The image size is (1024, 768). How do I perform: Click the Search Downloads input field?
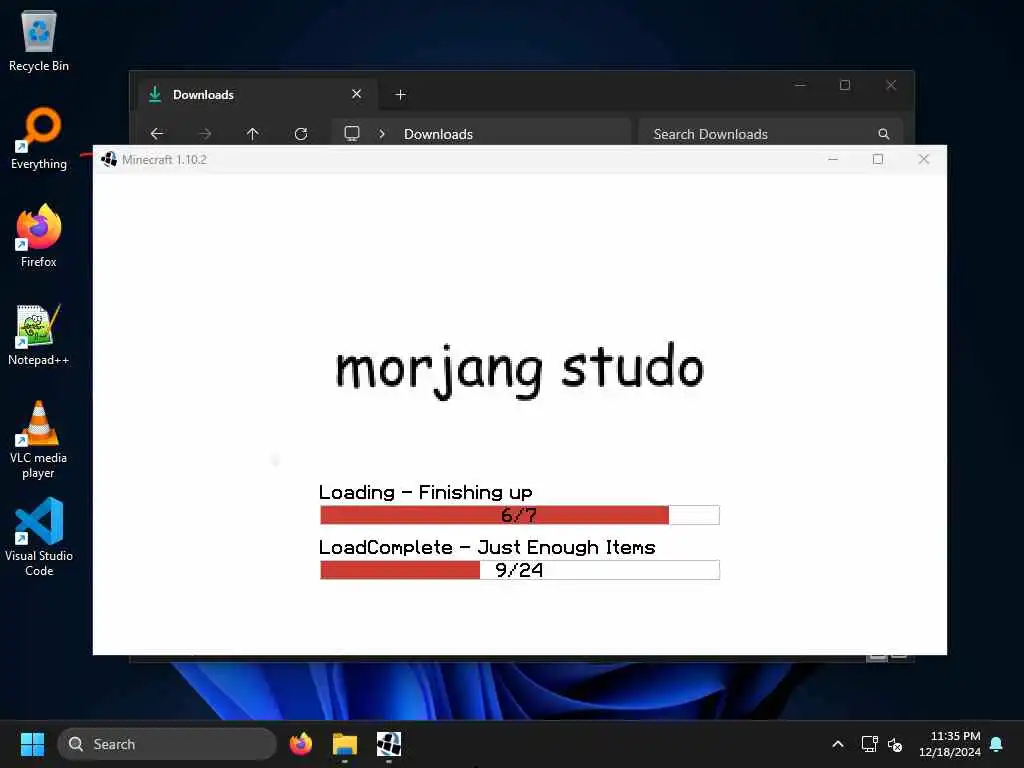[x=771, y=134]
